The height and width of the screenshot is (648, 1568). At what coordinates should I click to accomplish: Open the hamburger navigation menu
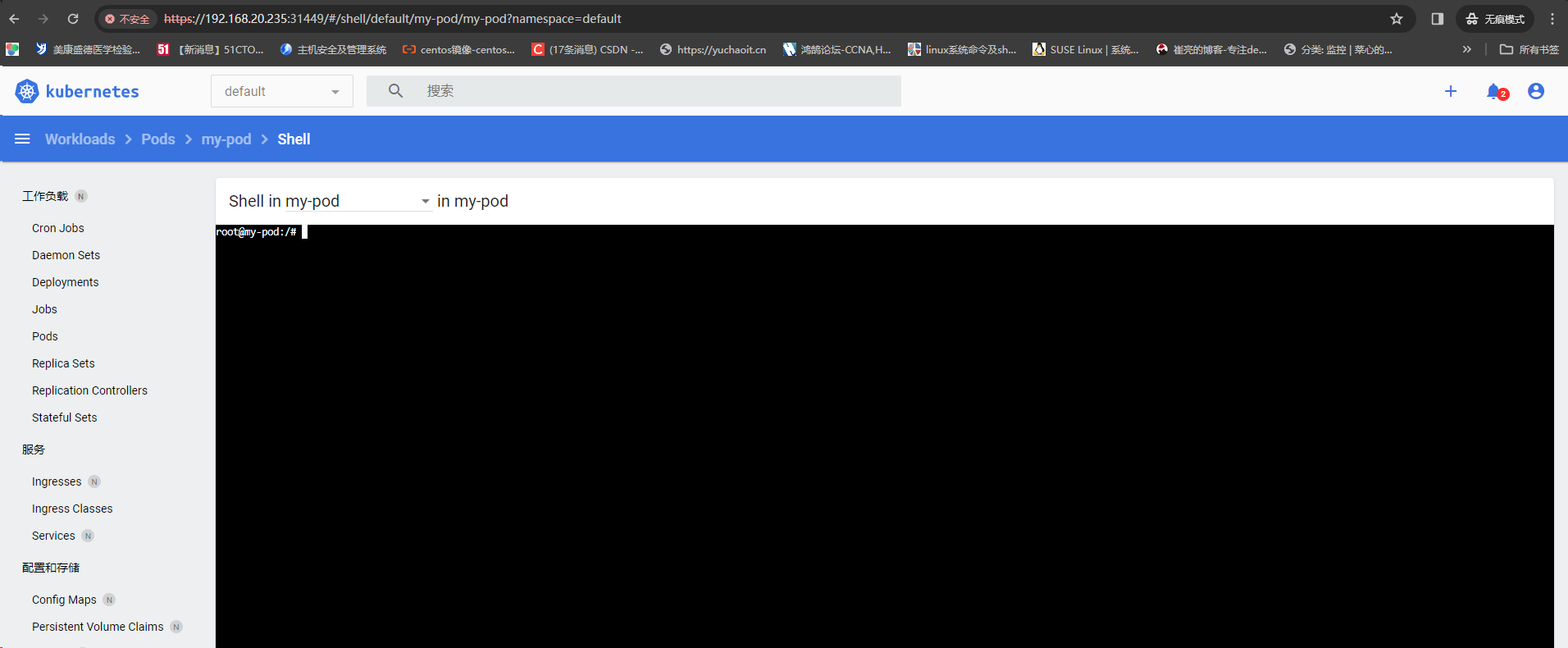click(22, 139)
